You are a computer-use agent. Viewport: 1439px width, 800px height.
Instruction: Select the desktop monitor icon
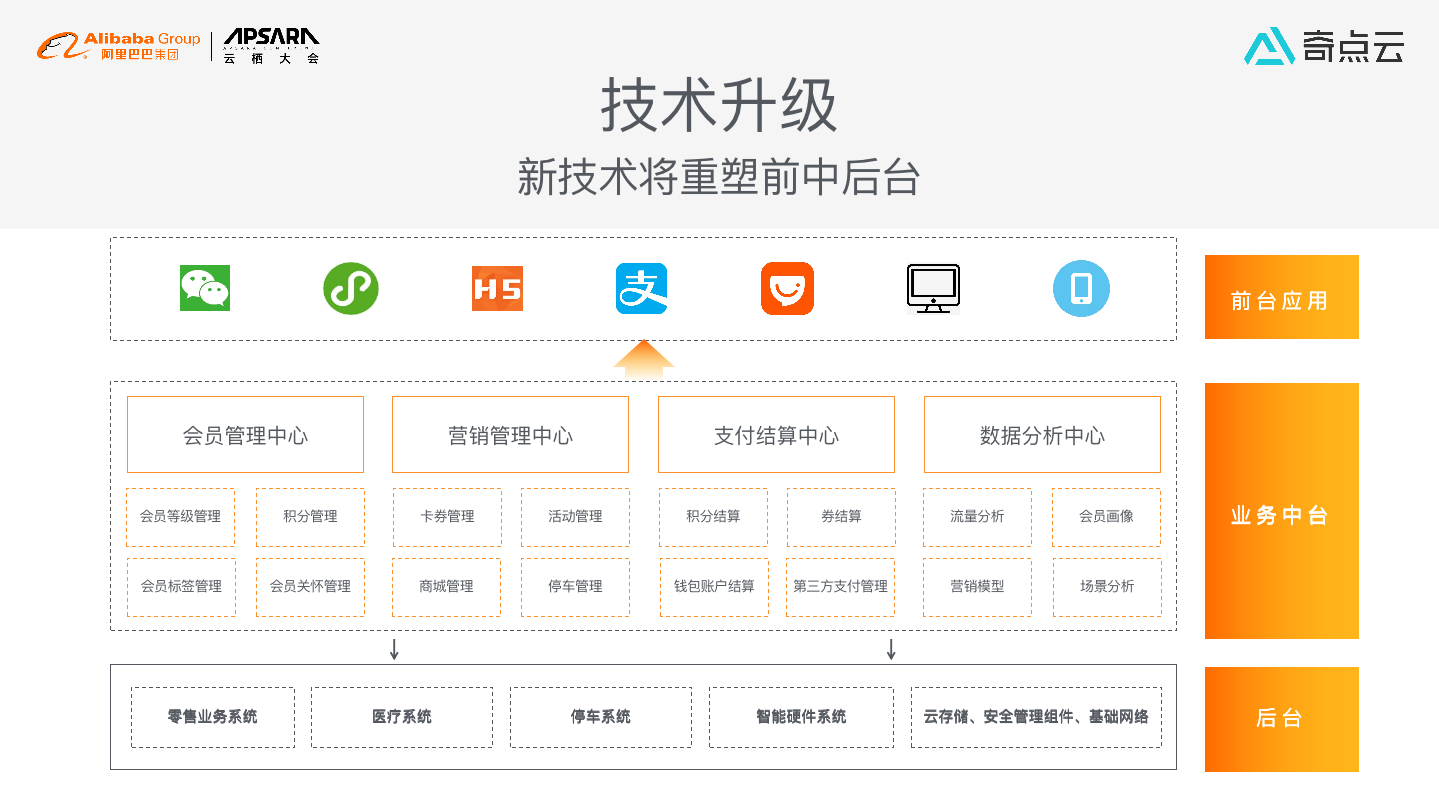[x=932, y=288]
